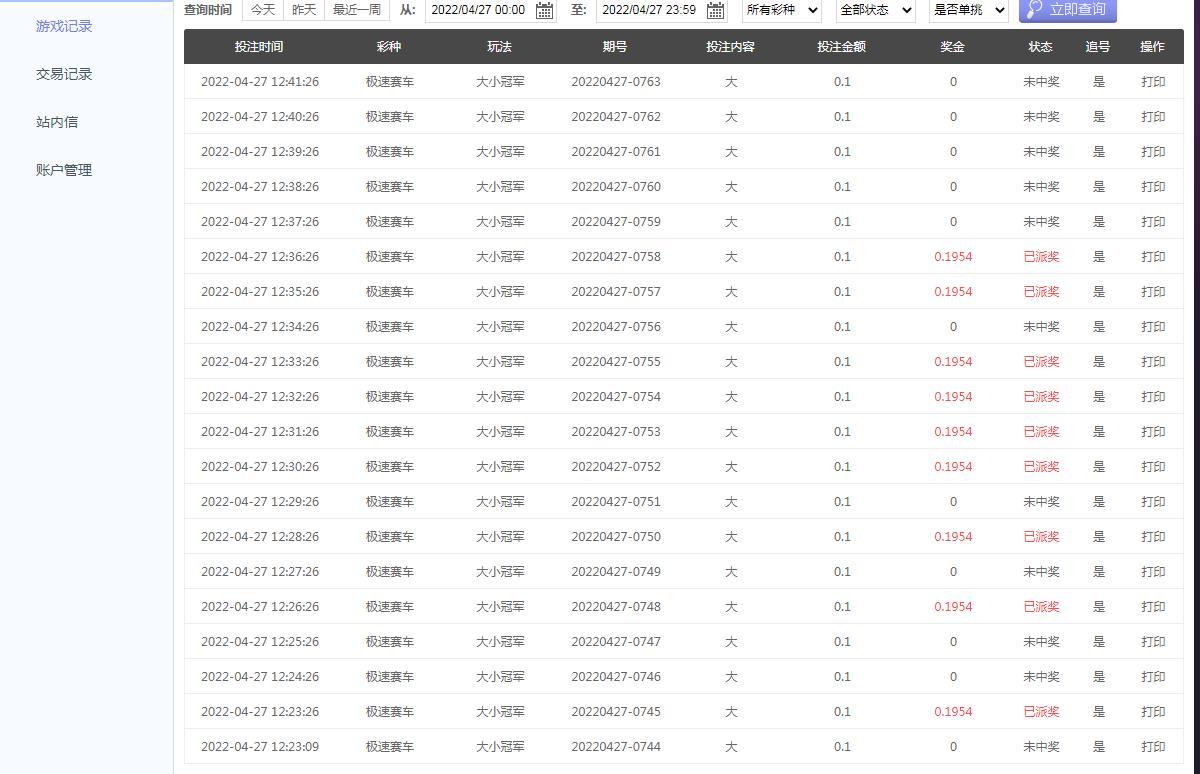Click the 立即查询 search button
Image resolution: width=1200 pixels, height=774 pixels.
pos(1067,10)
